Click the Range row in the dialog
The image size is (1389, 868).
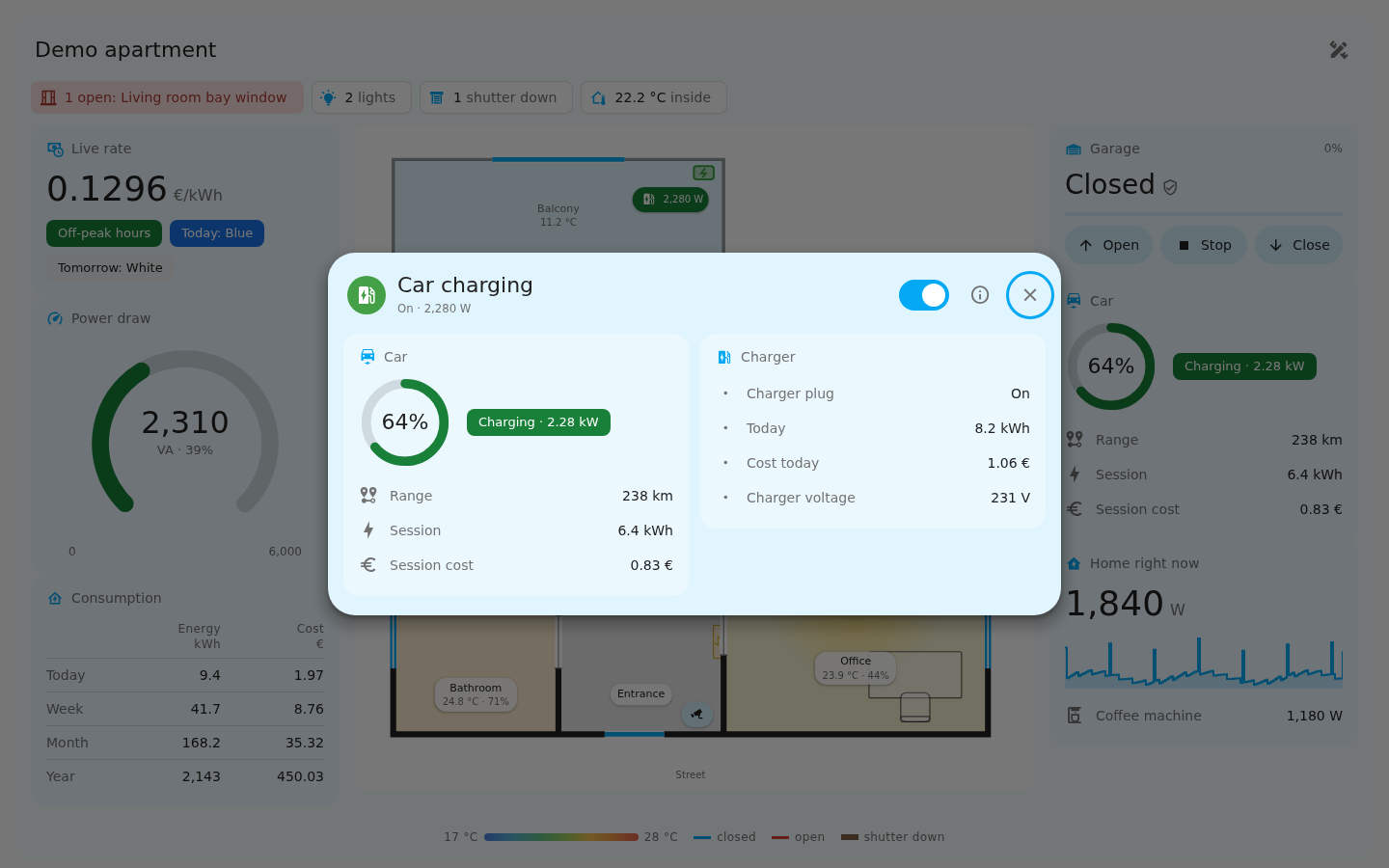pyautogui.click(x=516, y=496)
